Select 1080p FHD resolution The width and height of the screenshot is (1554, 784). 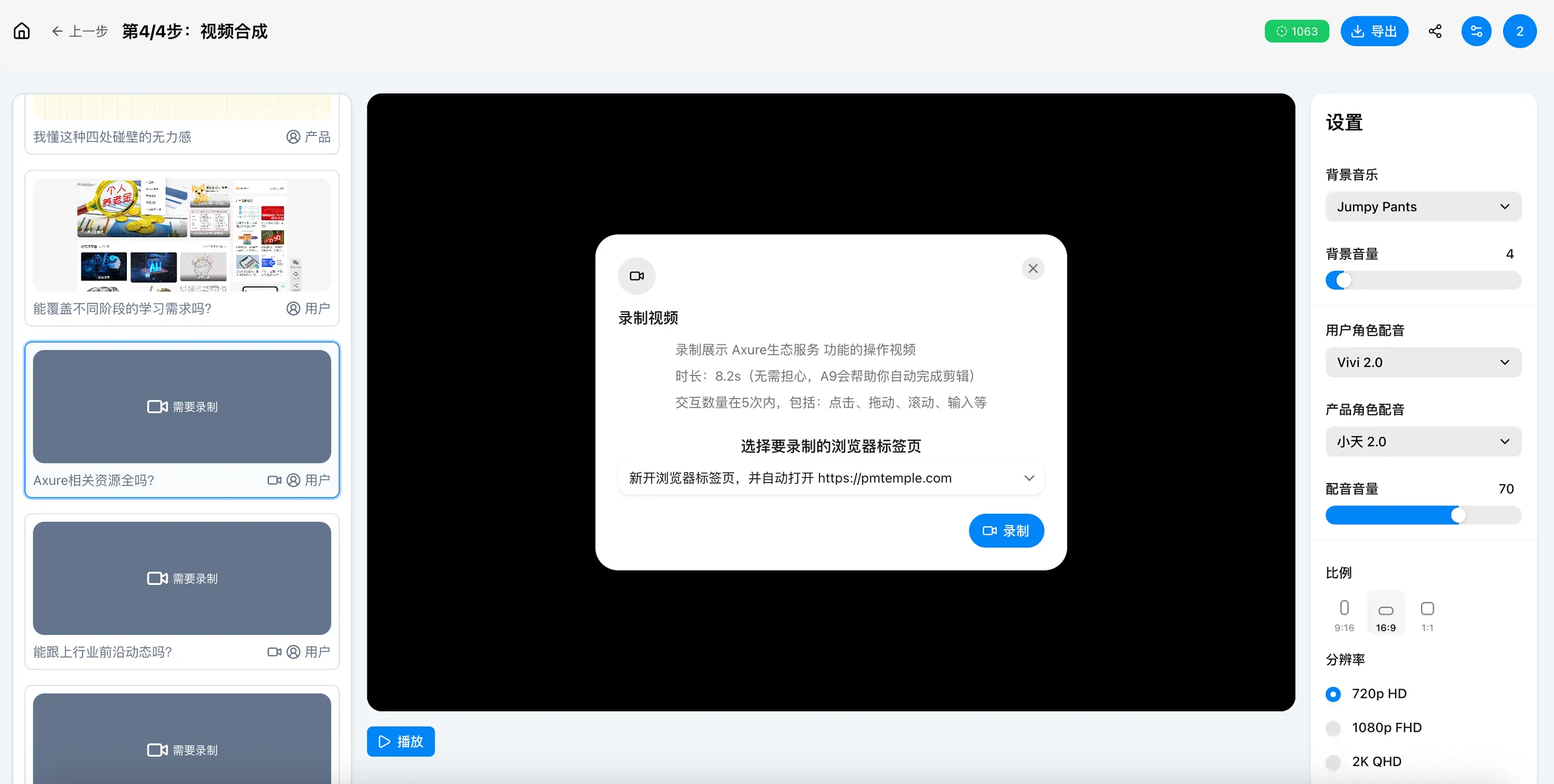[1333, 728]
